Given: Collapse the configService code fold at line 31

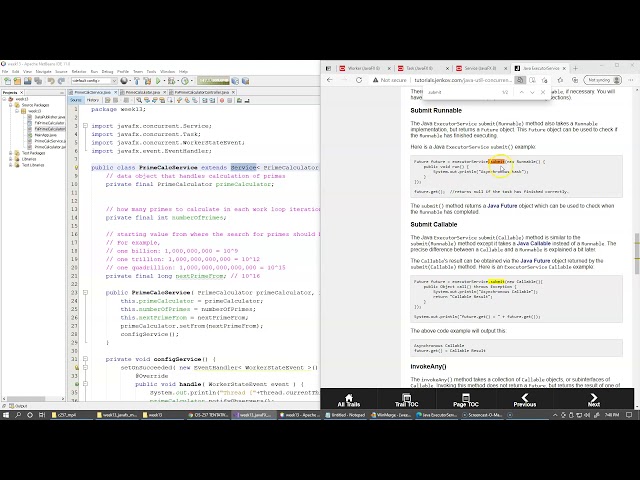Looking at the screenshot, I should point(85,359).
